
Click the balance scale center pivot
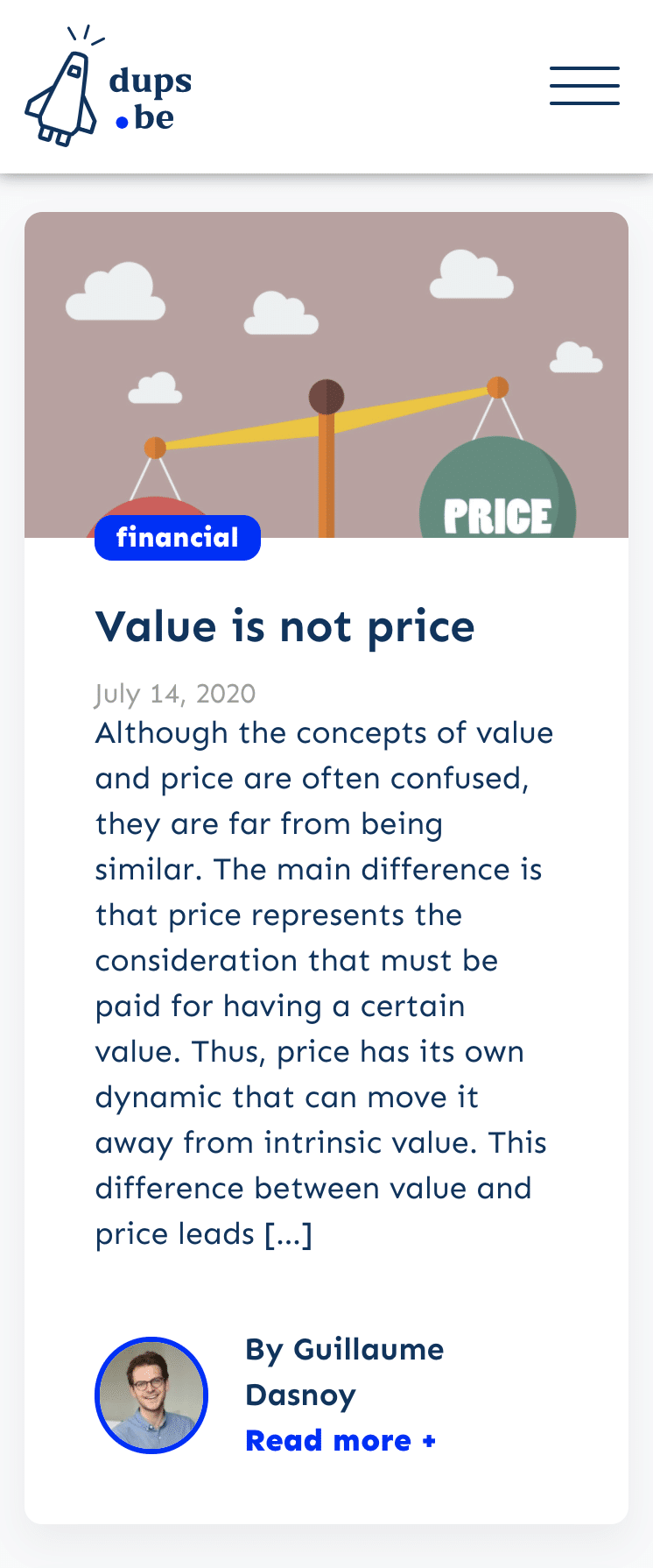click(326, 396)
